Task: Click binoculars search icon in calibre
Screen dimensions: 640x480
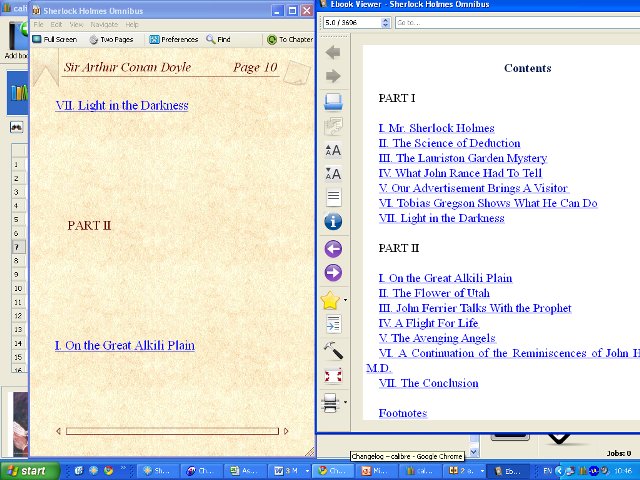Action: (16, 127)
